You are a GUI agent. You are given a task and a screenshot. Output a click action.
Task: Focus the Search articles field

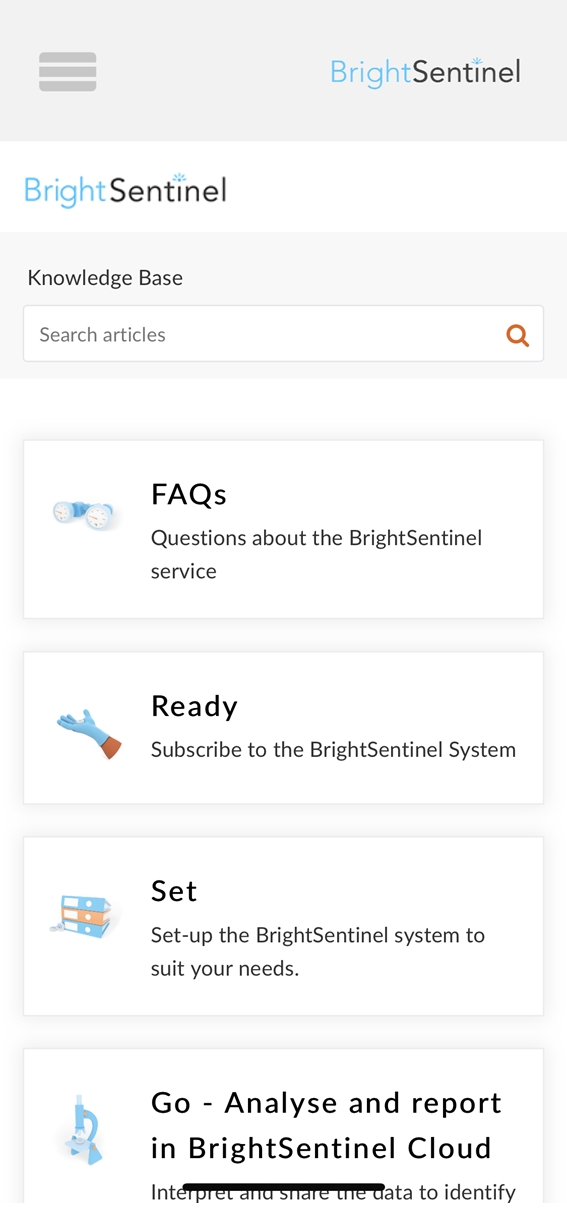coord(283,334)
